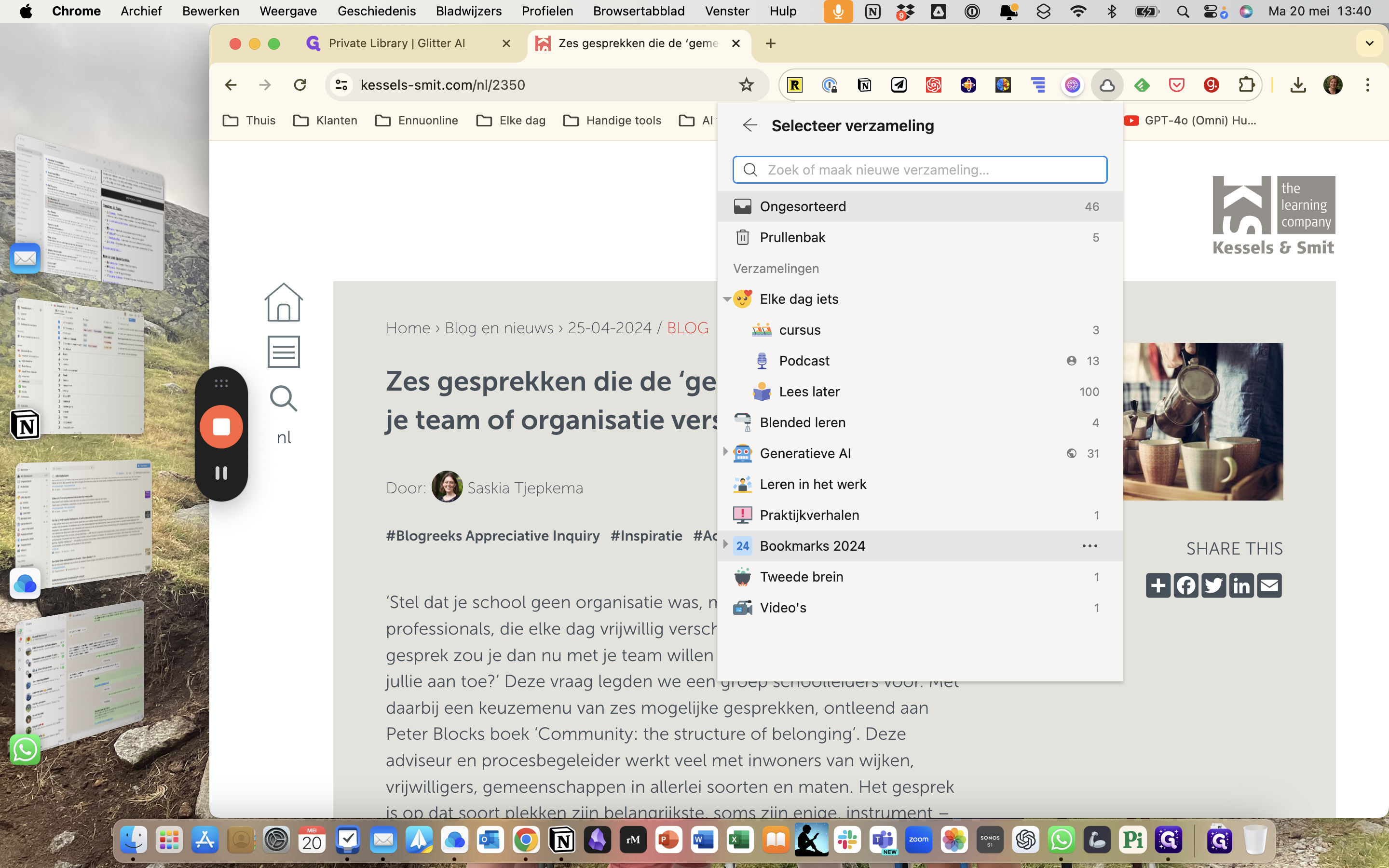The width and height of the screenshot is (1389, 868).
Task: Click the back arrow in Selecteer verzameling panel
Action: 749,125
